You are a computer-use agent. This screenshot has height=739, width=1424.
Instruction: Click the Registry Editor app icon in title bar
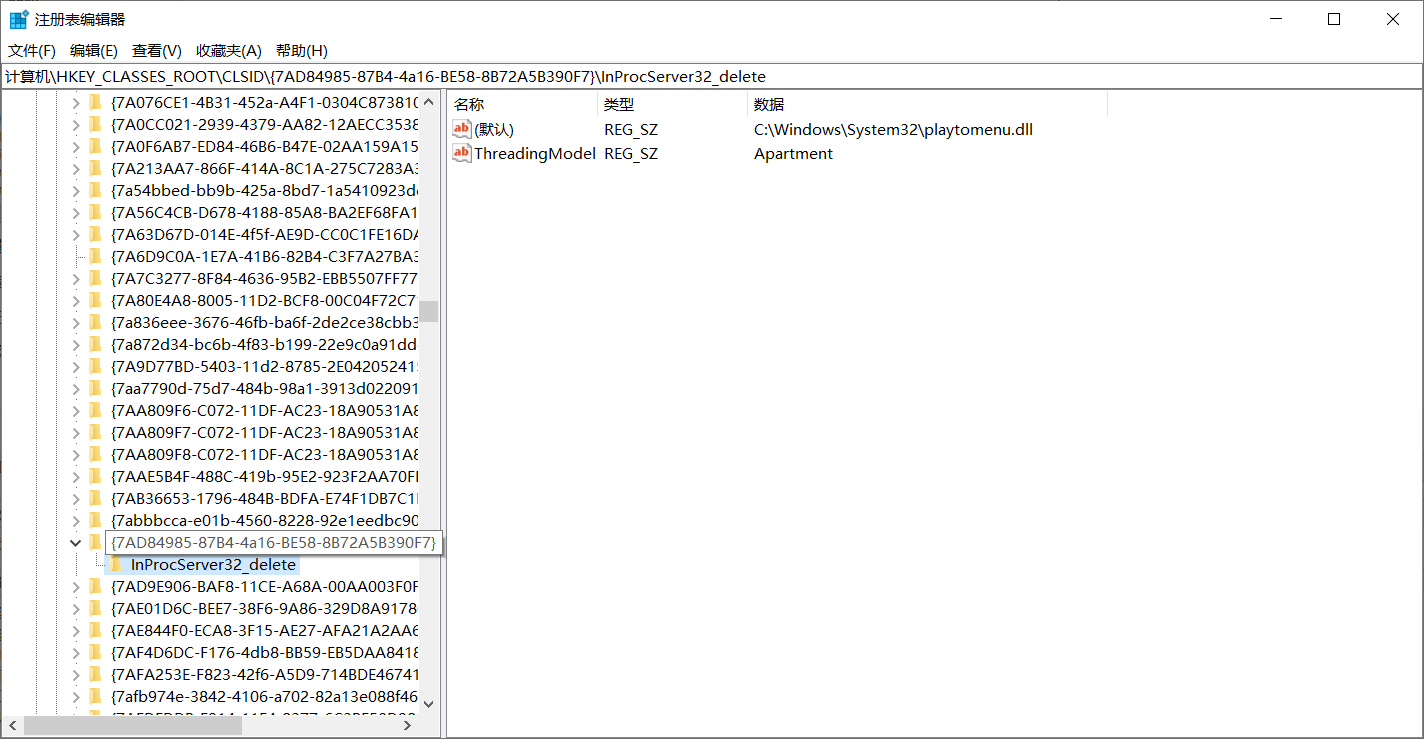[19, 19]
